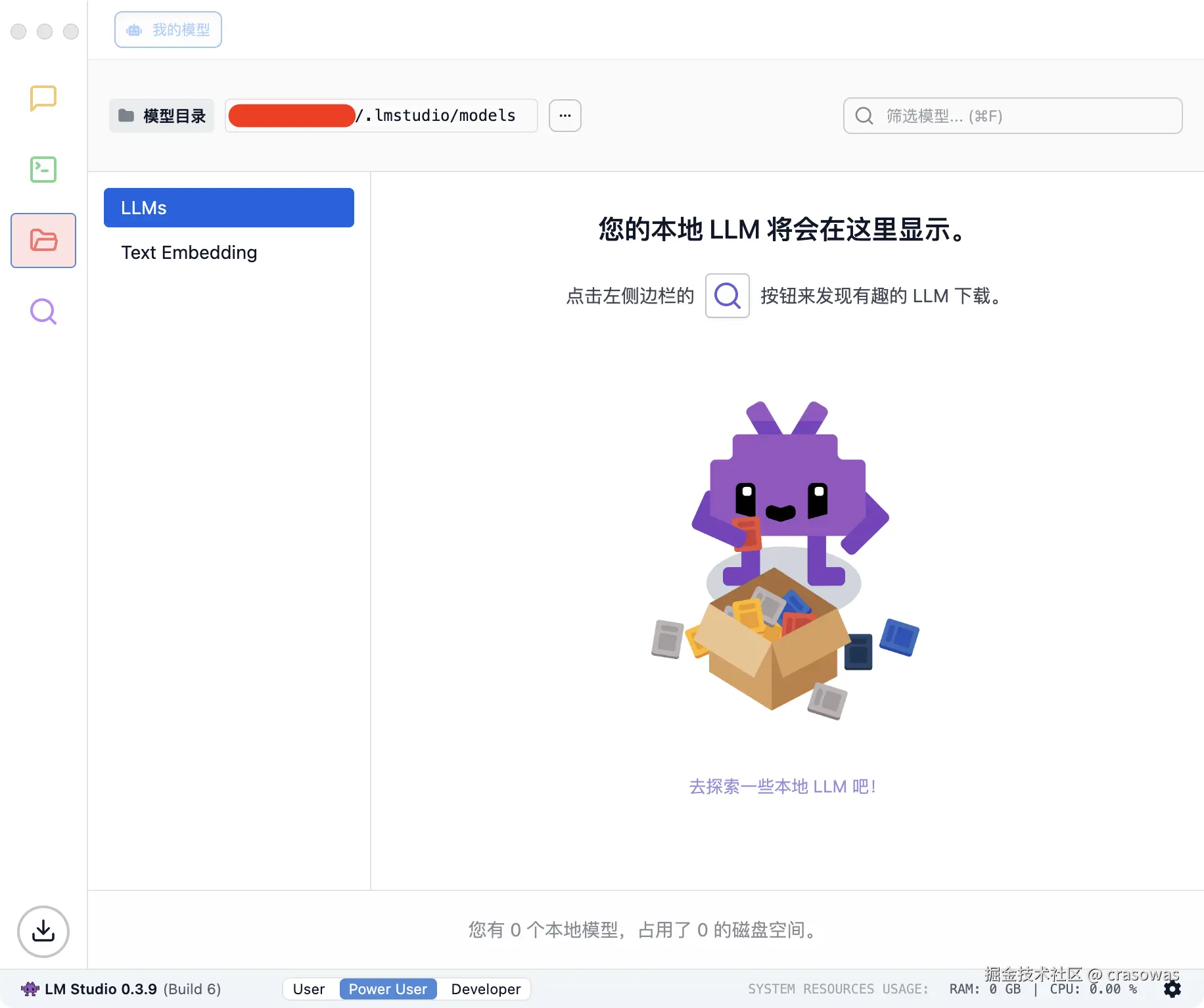Screen dimensions: 1204x1008
Task: Switch to User mode
Action: coord(308,988)
